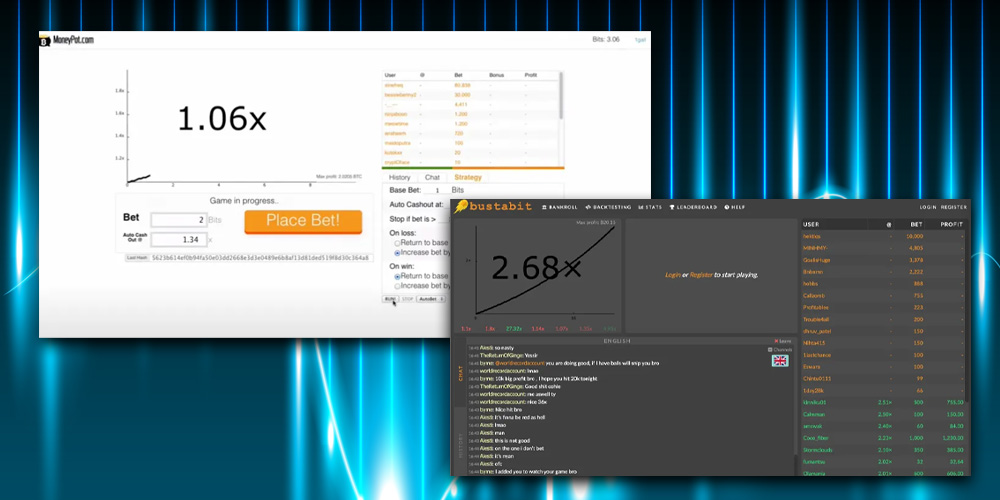Click the bustabit rocket logo
The height and width of the screenshot is (500, 1000).
tap(460, 207)
